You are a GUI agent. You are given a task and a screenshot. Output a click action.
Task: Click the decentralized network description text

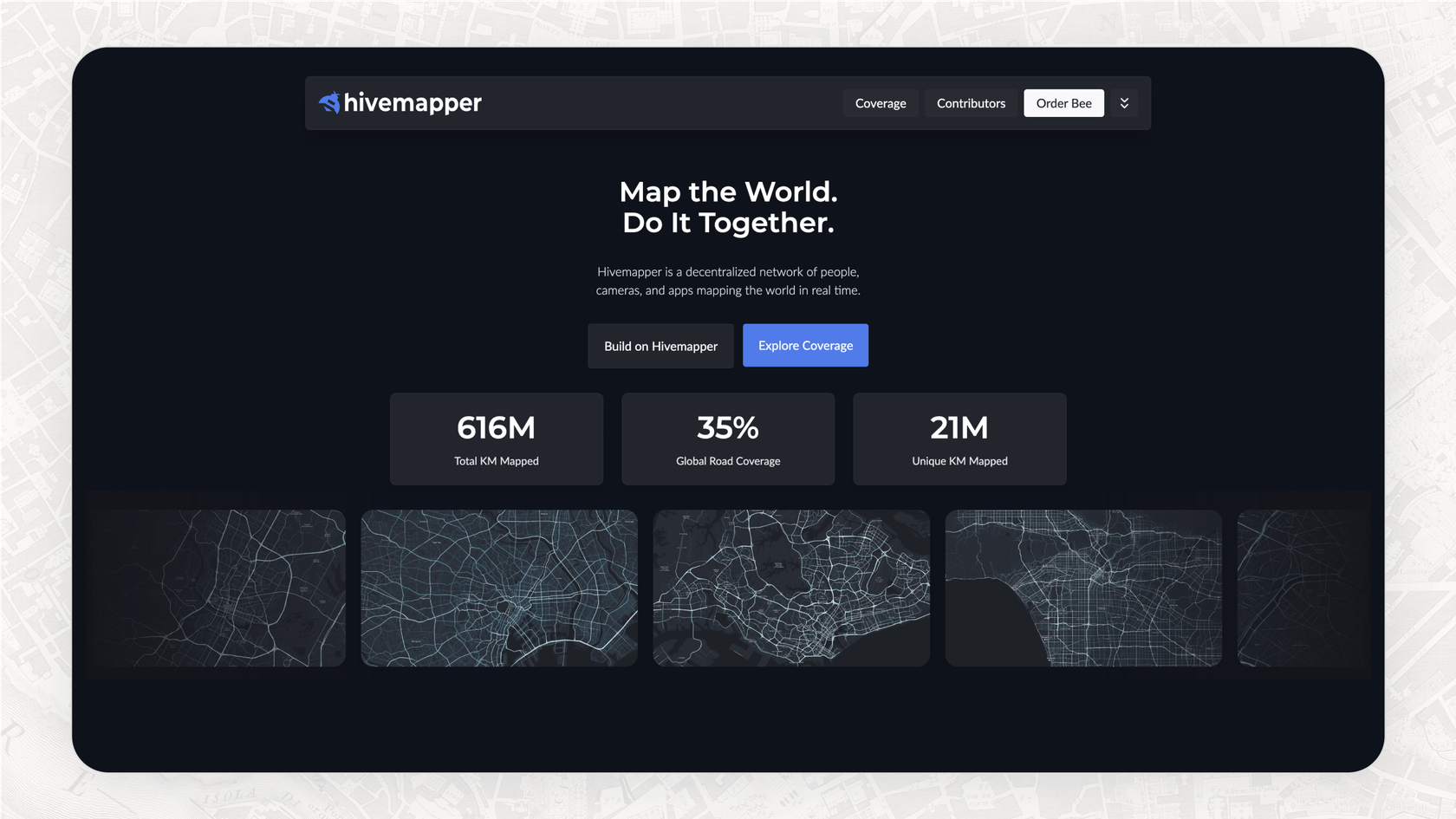tap(727, 281)
